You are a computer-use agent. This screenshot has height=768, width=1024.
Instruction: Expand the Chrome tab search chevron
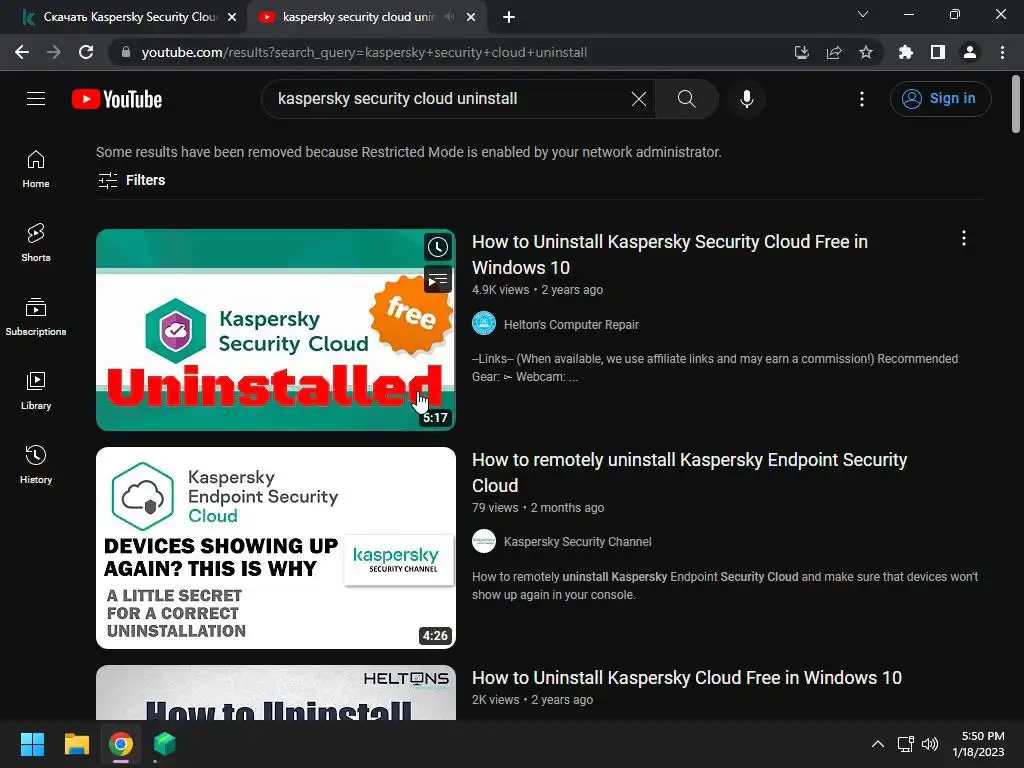[863, 14]
